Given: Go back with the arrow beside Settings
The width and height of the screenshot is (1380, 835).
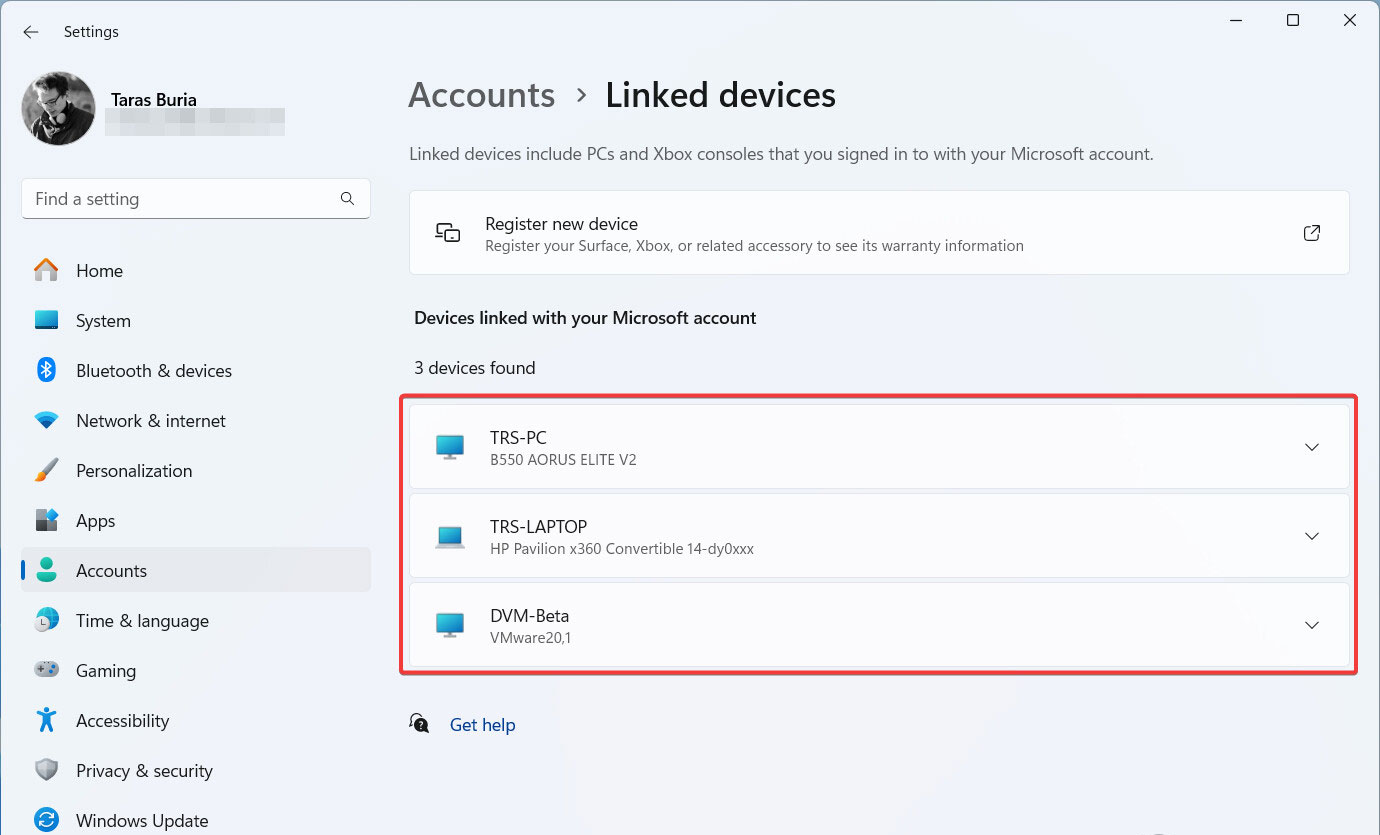Looking at the screenshot, I should tap(31, 32).
